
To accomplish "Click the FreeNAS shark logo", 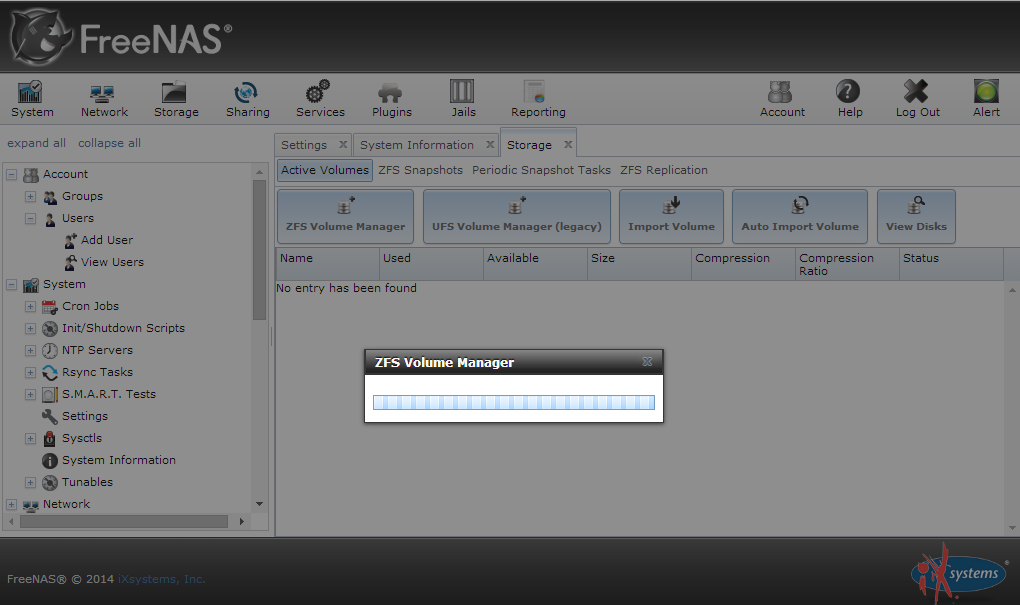I will point(41,37).
